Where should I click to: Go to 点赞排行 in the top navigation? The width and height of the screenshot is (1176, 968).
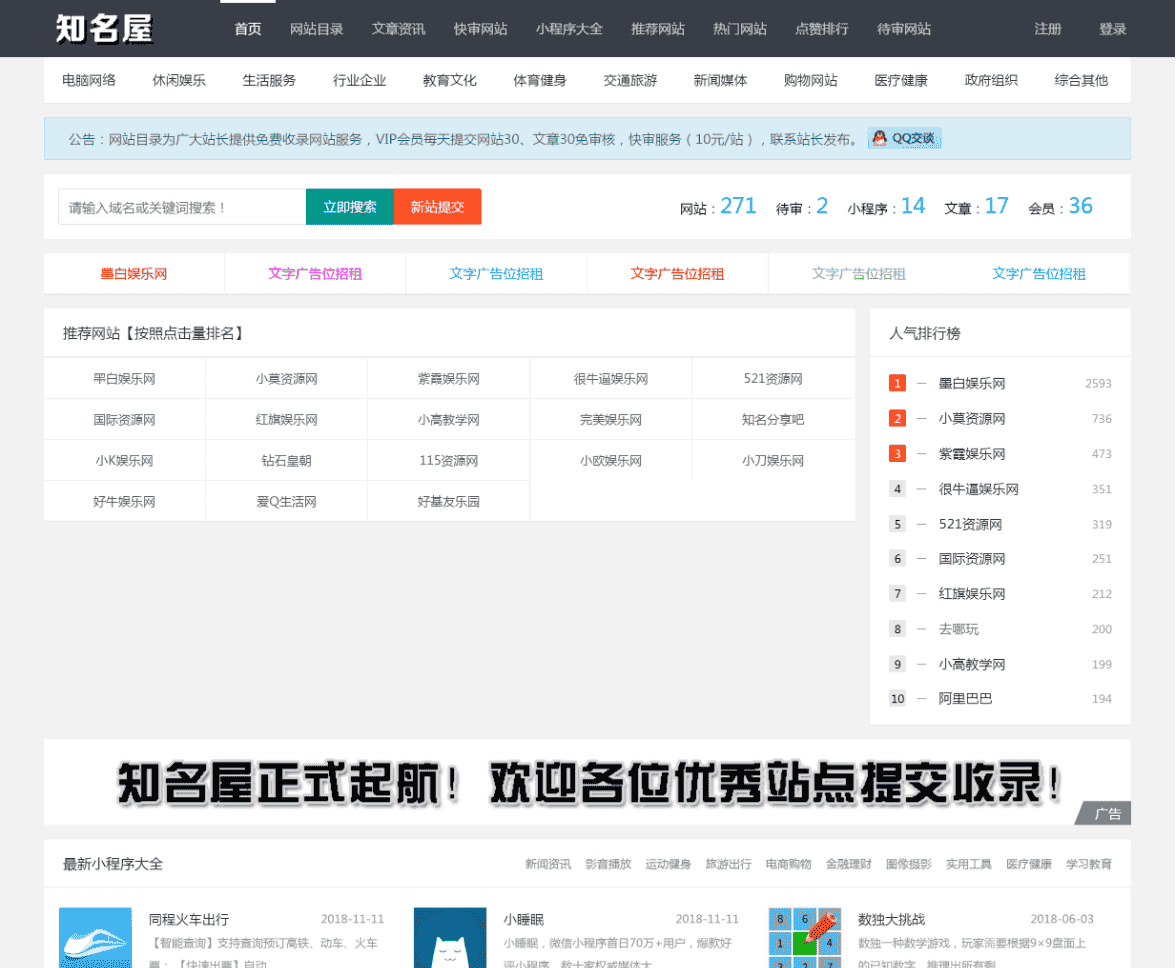[x=822, y=29]
